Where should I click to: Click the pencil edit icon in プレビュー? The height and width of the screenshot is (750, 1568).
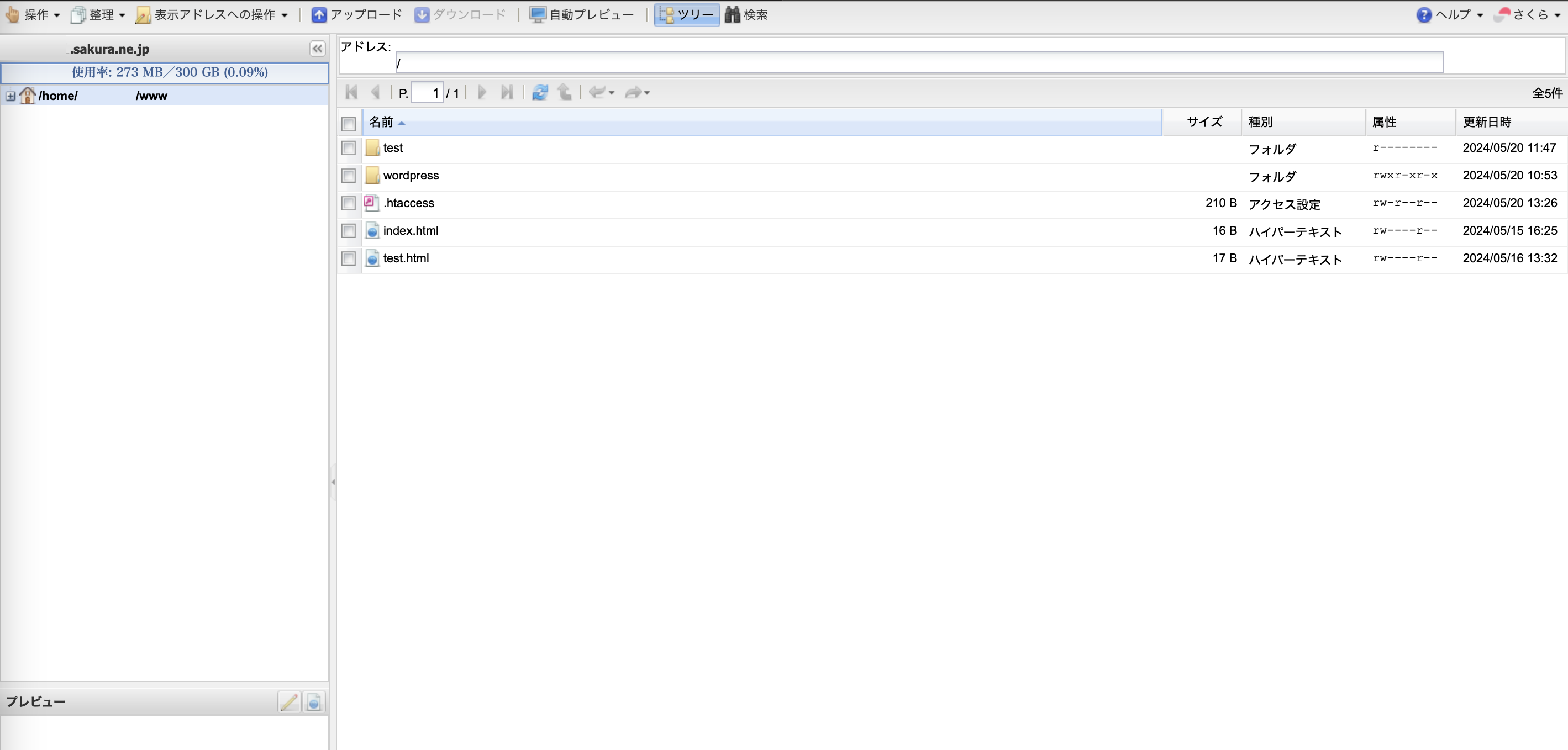[290, 701]
